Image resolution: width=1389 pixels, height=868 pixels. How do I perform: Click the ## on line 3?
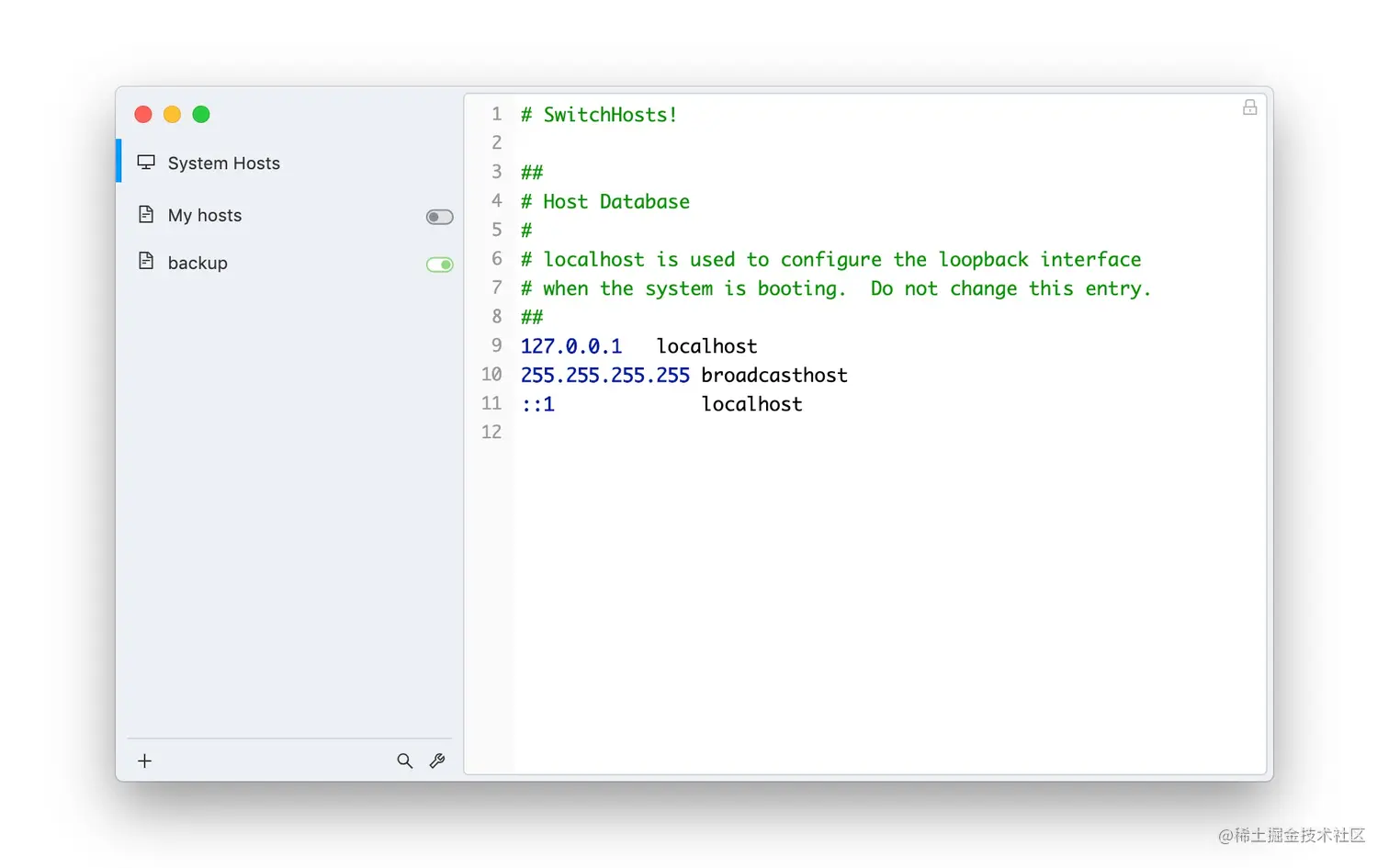point(532,173)
